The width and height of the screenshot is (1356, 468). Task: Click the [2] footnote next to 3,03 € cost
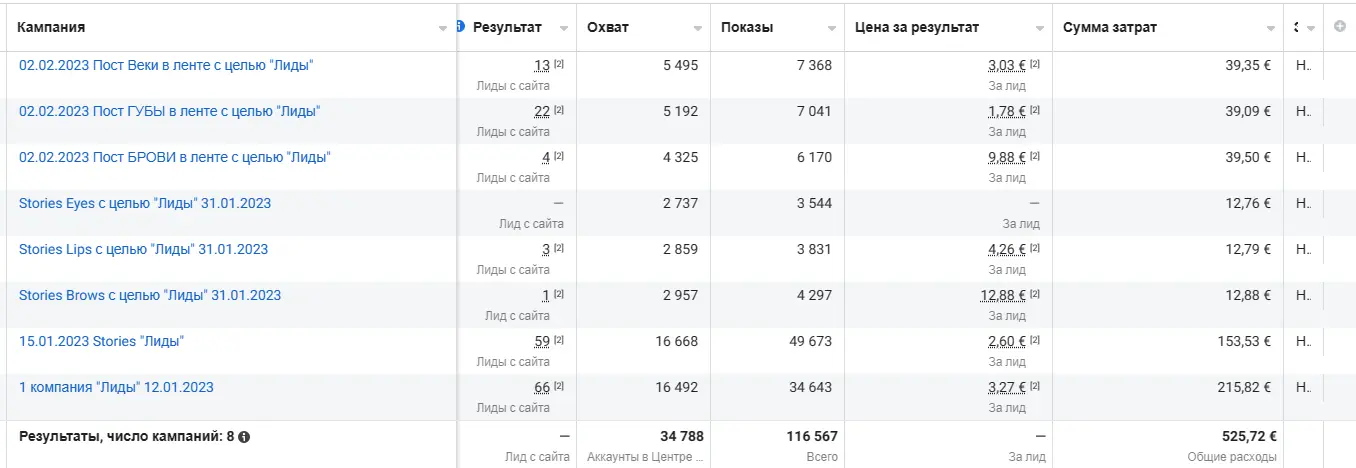1035,65
